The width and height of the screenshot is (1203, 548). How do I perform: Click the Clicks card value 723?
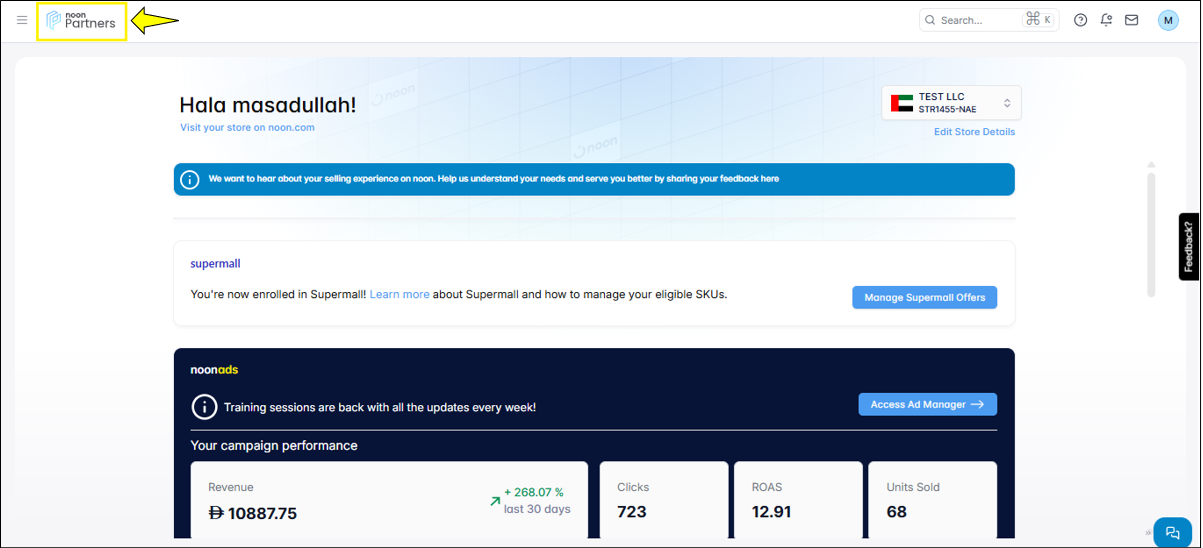point(632,512)
